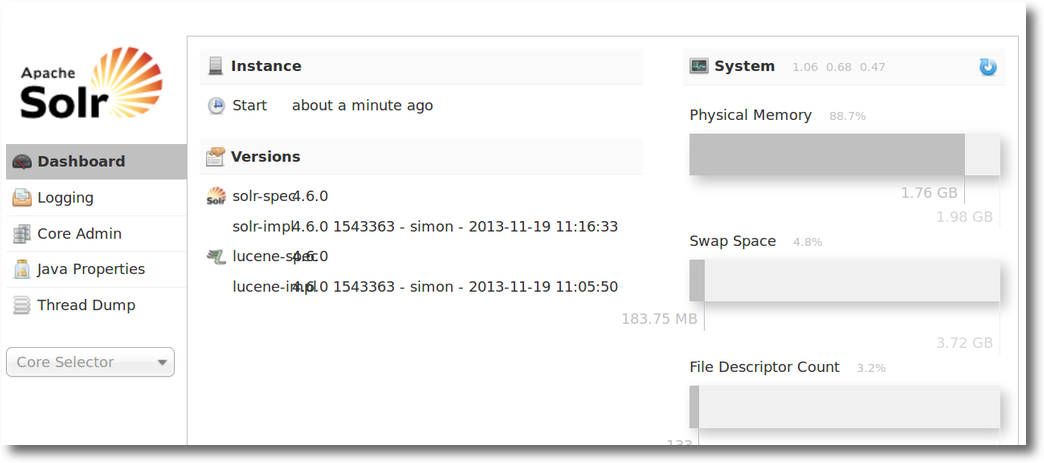This screenshot has height=463, width=1044.
Task: Click the Versions clipboard icon
Action: (x=215, y=157)
